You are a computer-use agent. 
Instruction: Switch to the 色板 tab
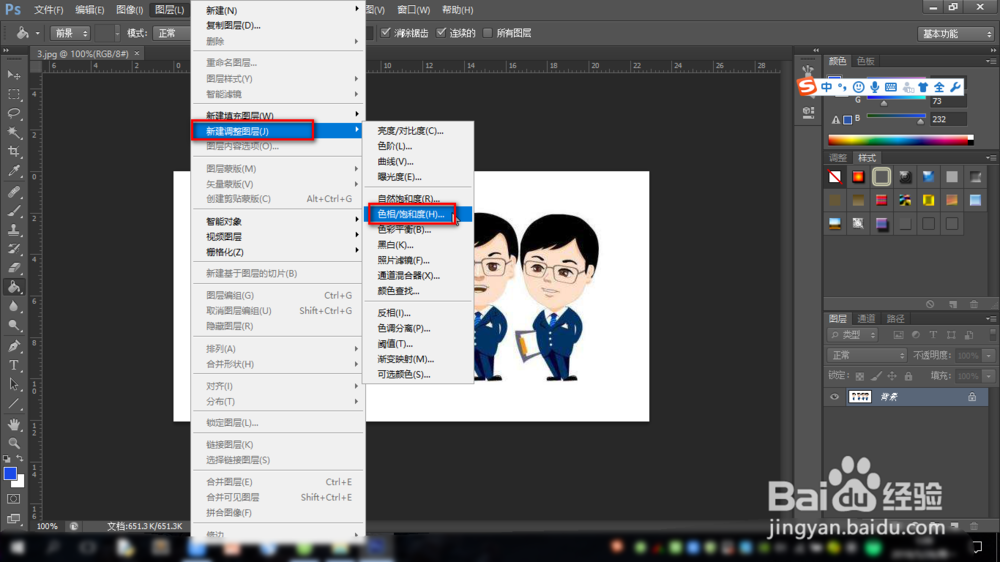pyautogui.click(x=865, y=61)
